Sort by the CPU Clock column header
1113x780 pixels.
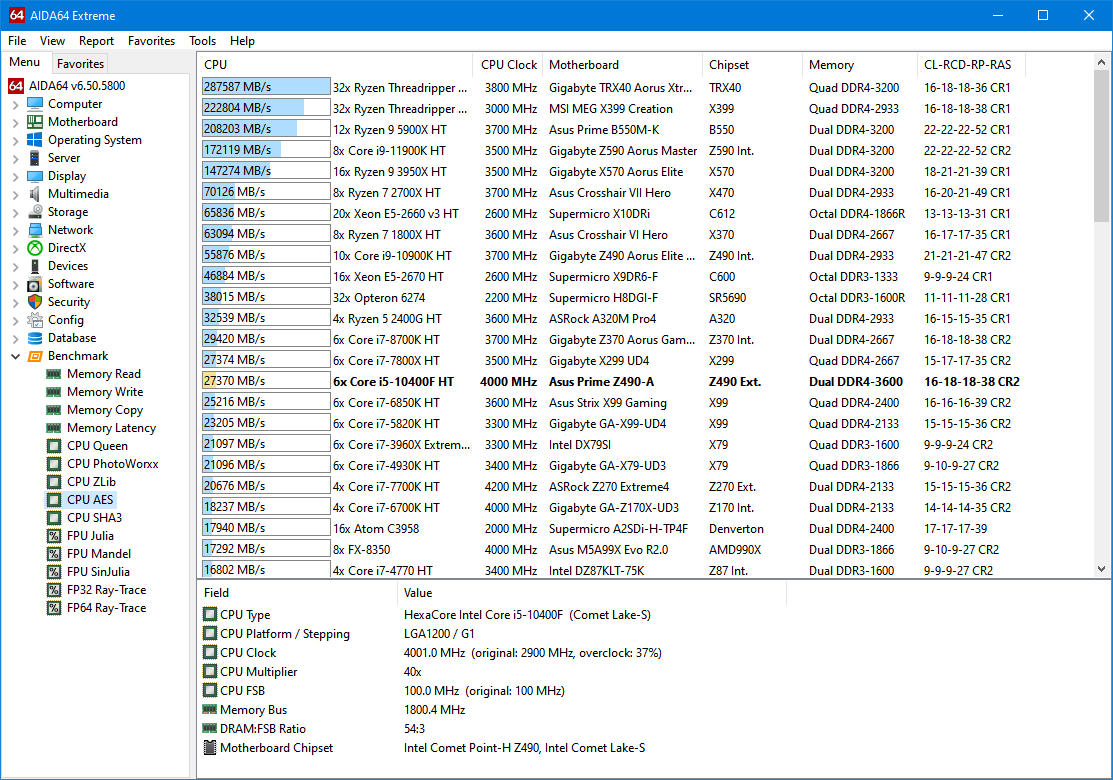[508, 65]
